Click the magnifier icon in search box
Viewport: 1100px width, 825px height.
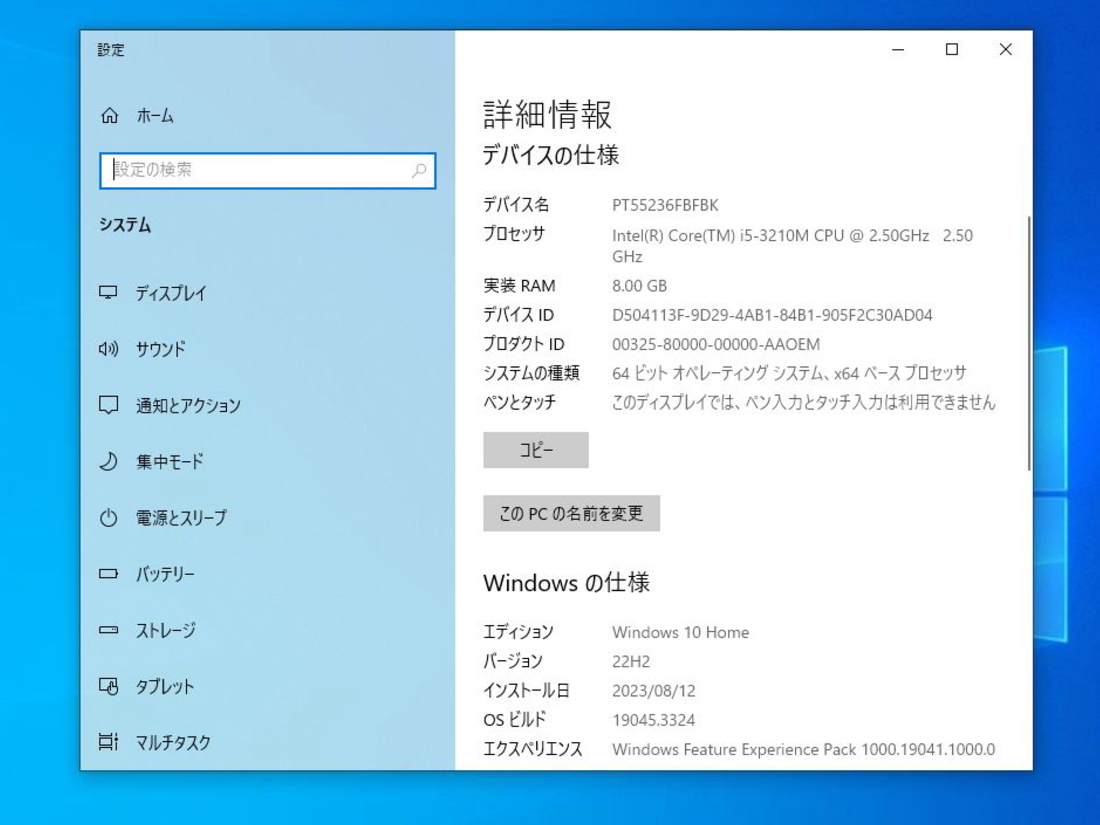[419, 170]
